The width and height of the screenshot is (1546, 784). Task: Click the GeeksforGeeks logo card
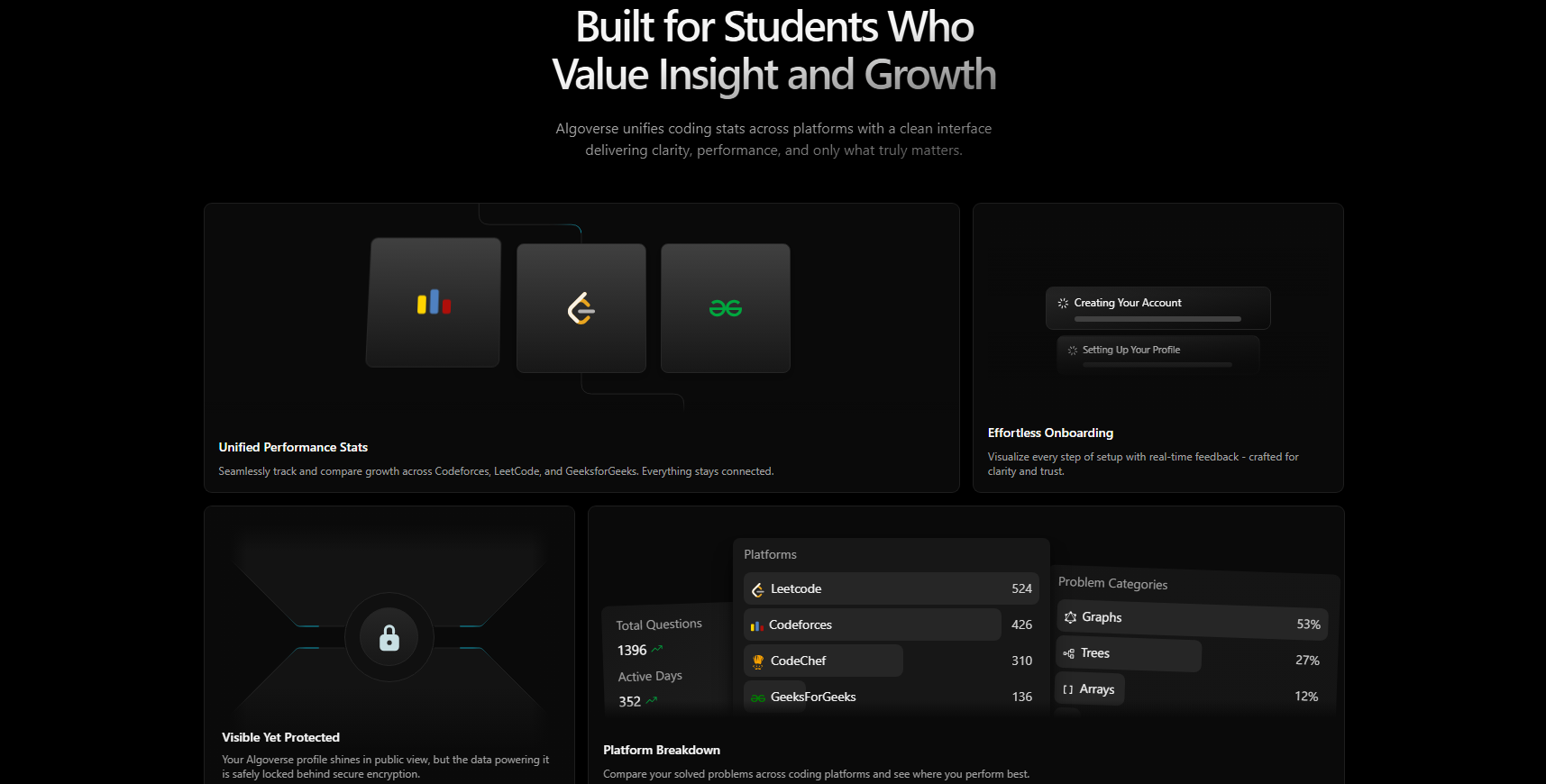726,308
